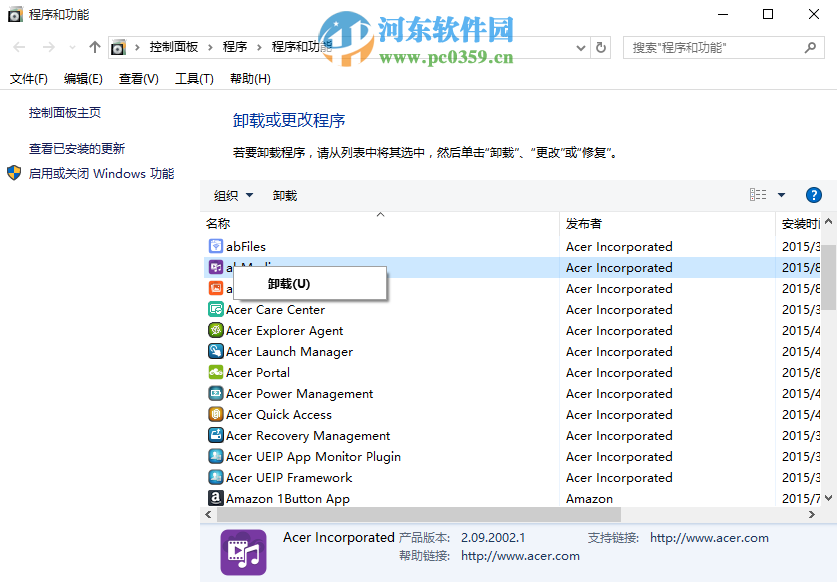837x582 pixels.
Task: Click inside the search 程序和功能 box
Action: pos(710,47)
